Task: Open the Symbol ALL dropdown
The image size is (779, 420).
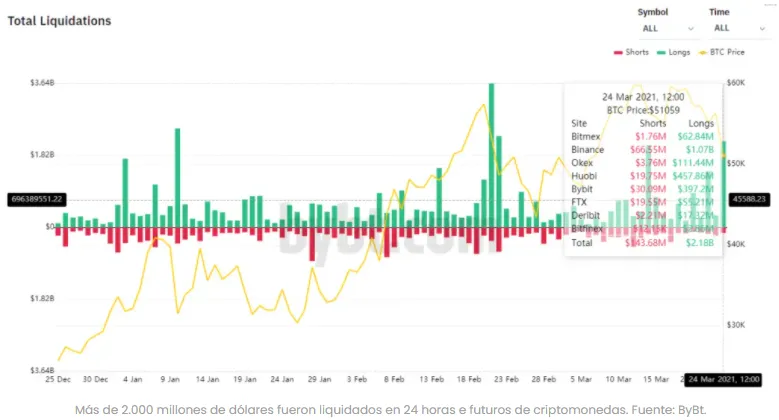Action: (x=667, y=28)
